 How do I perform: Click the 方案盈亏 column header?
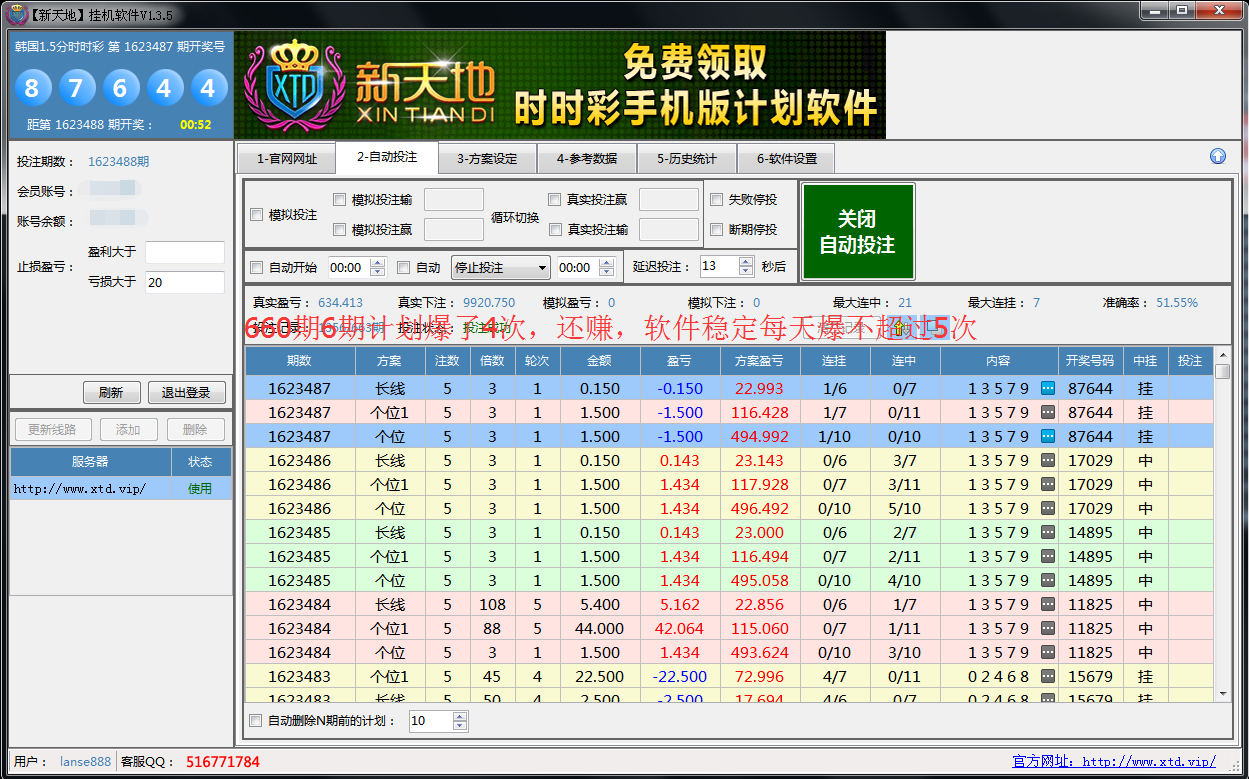click(x=760, y=360)
